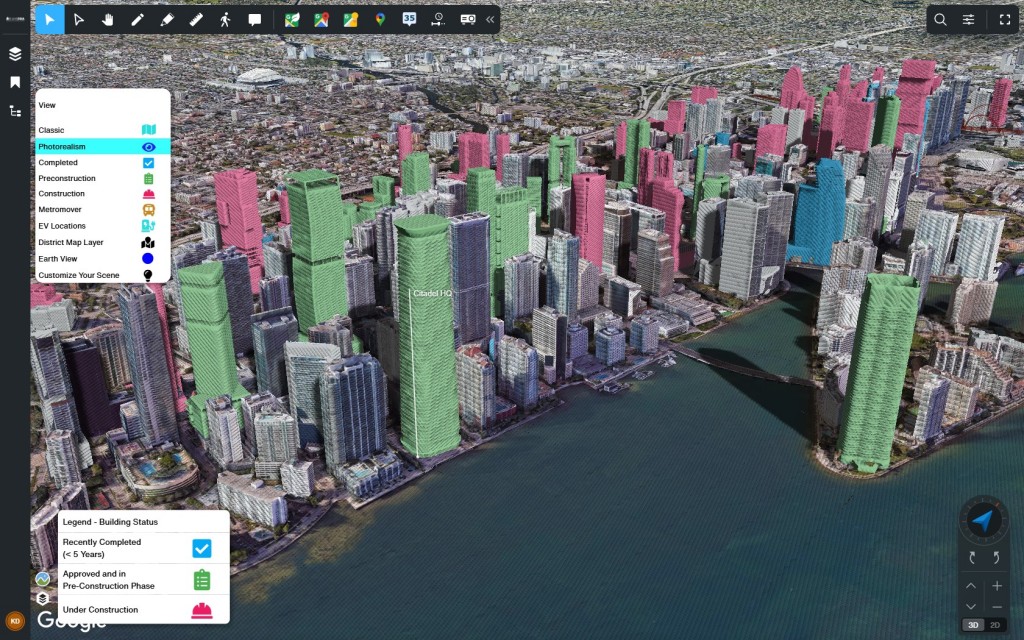1024x640 pixels.
Task: Click the up arrow zoom stepper
Action: click(x=970, y=585)
